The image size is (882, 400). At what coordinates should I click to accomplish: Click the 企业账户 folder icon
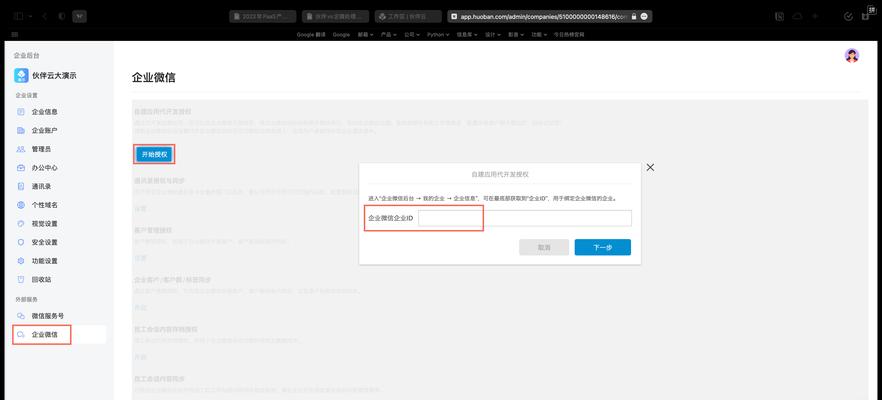point(21,131)
